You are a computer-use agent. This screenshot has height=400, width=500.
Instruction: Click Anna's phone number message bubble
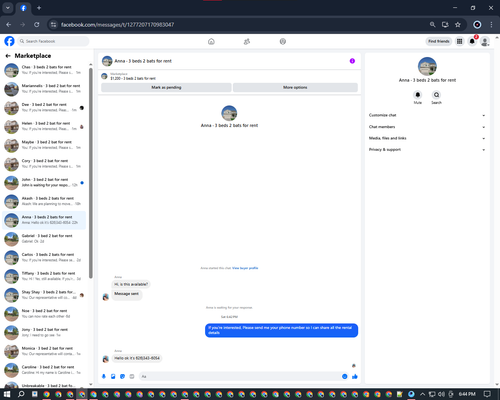tap(137, 358)
